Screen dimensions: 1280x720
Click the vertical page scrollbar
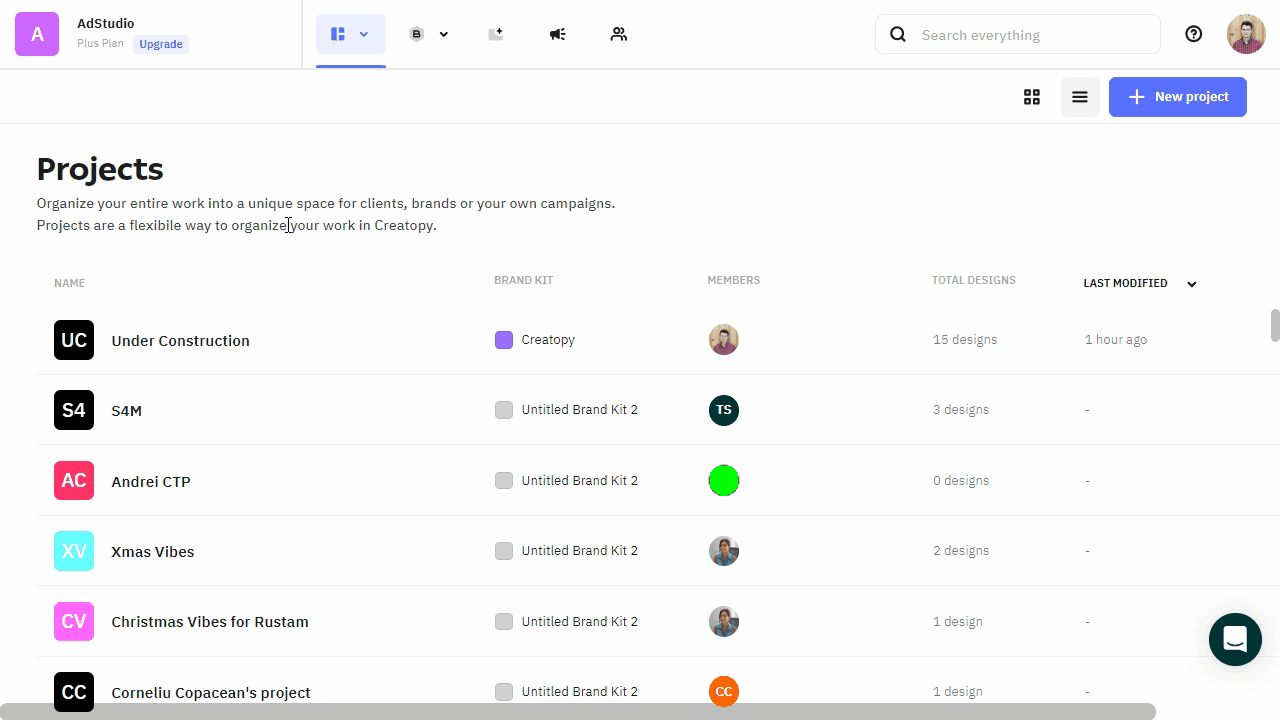1275,326
